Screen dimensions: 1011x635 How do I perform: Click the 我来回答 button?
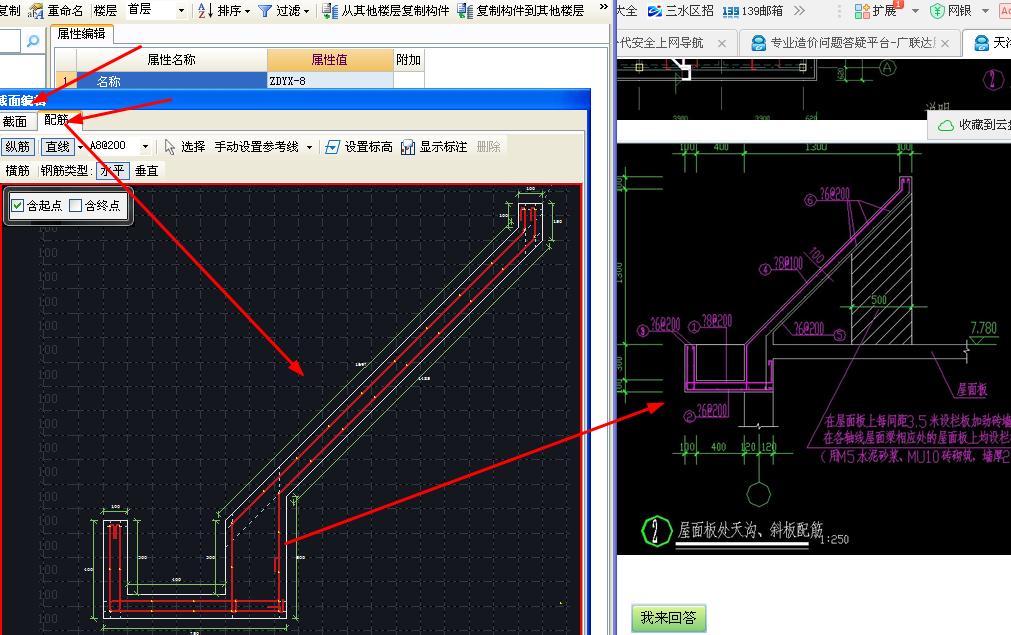coord(669,618)
